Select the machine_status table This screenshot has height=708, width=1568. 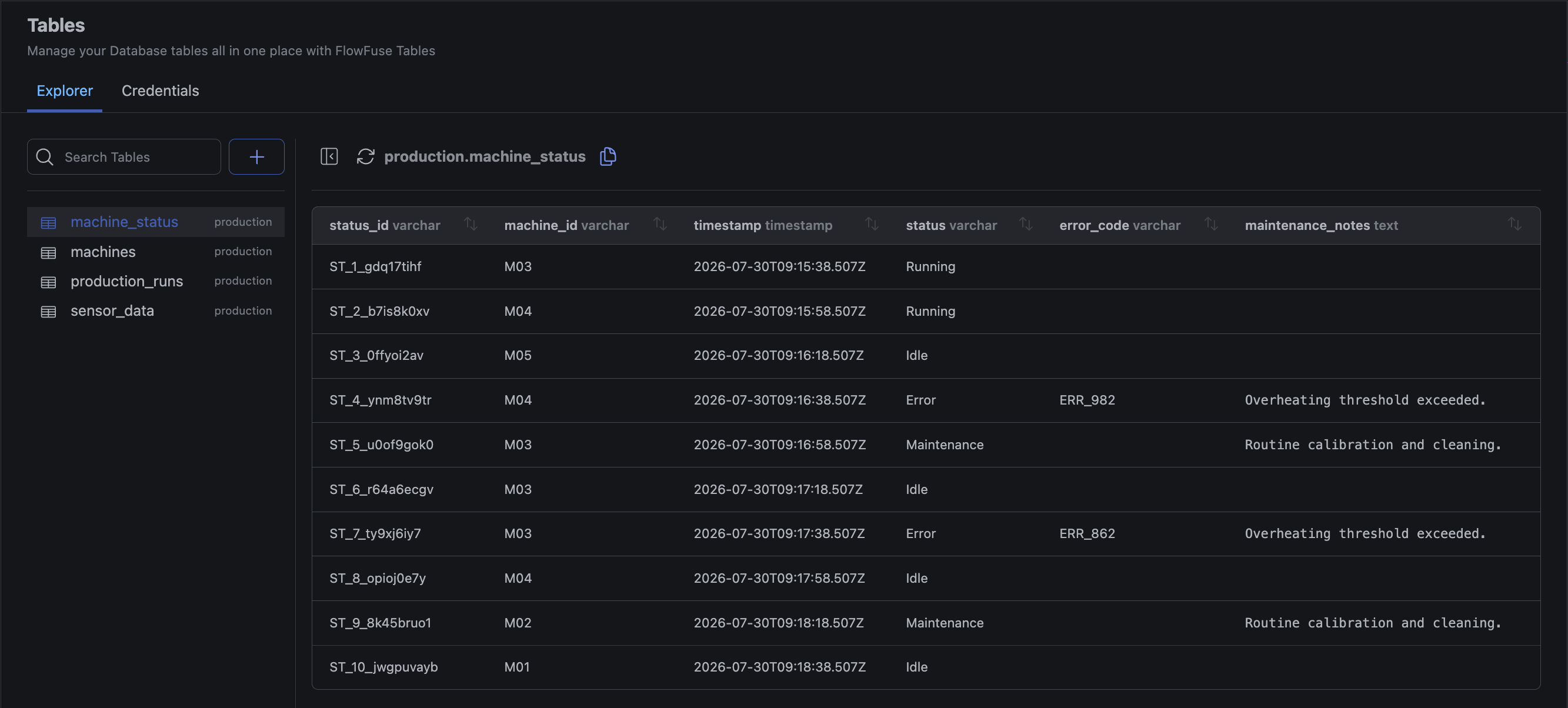coord(155,222)
